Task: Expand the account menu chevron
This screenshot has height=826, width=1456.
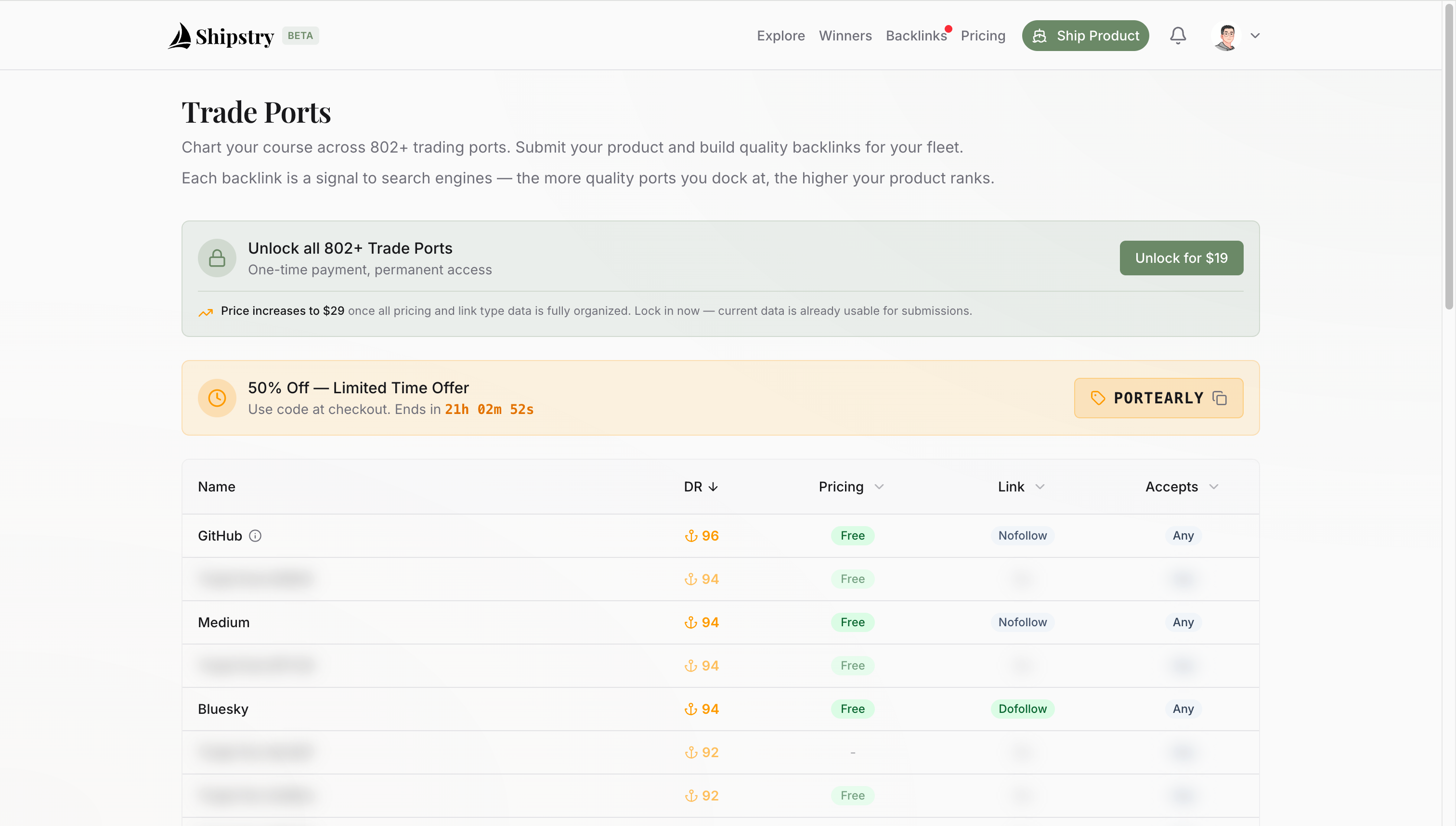Action: coord(1255,36)
